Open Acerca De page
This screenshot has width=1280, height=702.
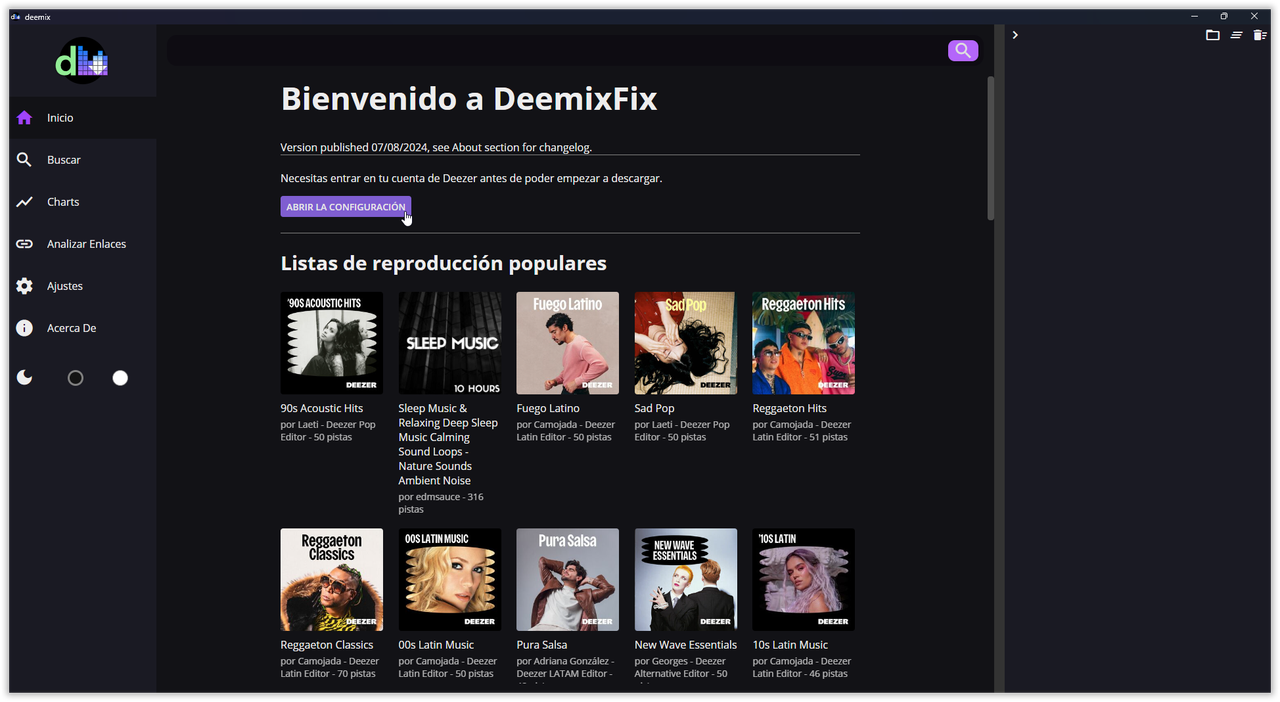[x=83, y=328]
